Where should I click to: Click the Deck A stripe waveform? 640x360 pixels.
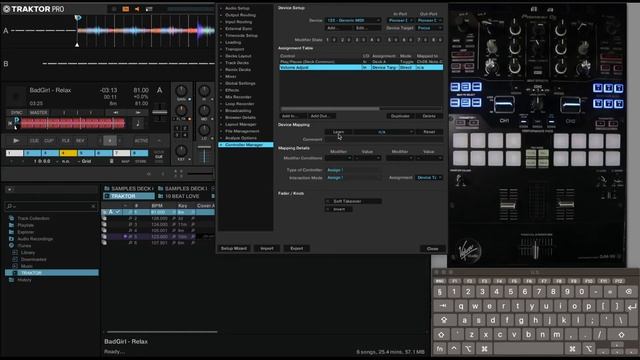coord(73,123)
